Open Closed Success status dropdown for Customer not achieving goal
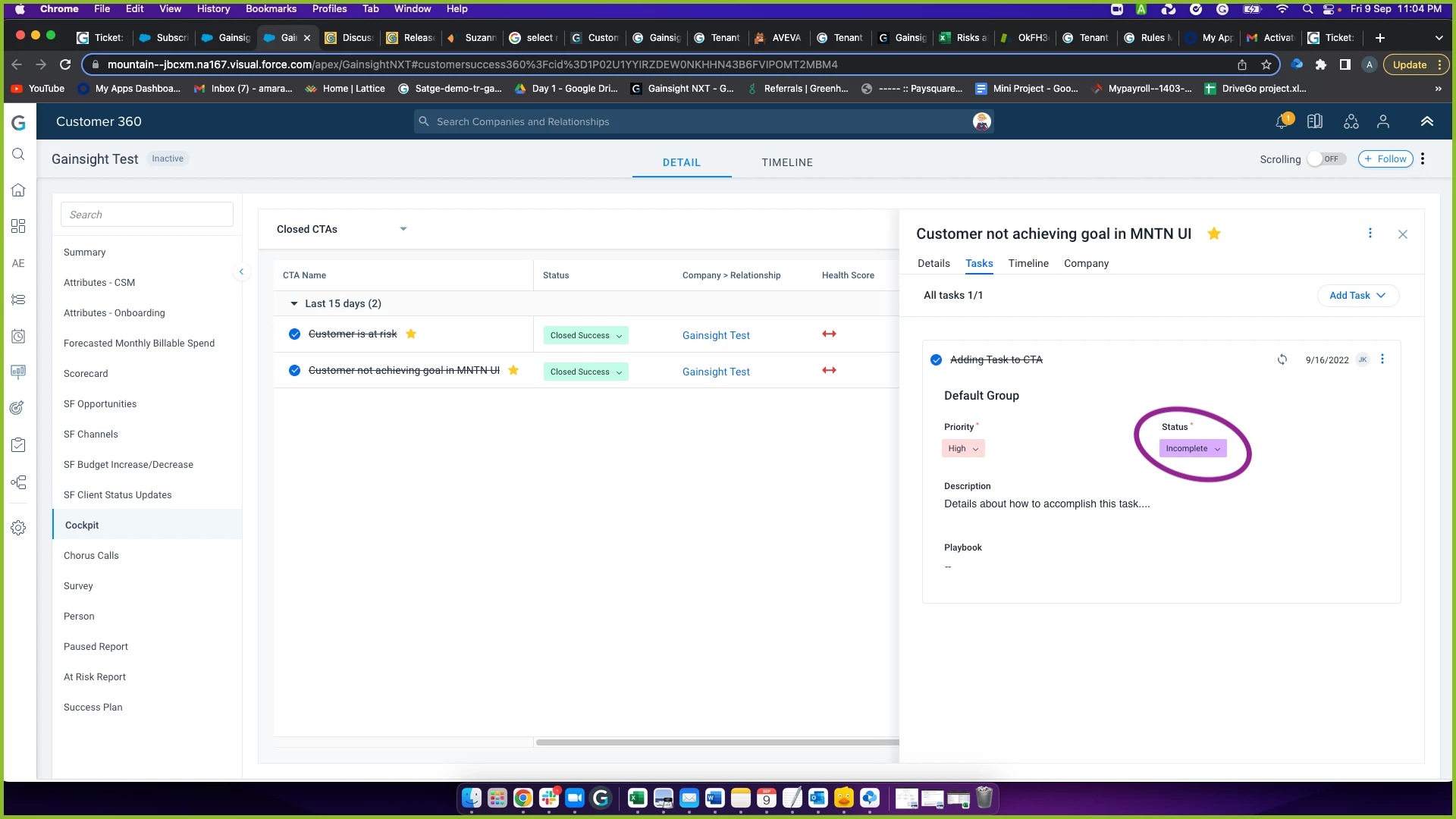Screen dimensions: 1456x819 (585, 372)
